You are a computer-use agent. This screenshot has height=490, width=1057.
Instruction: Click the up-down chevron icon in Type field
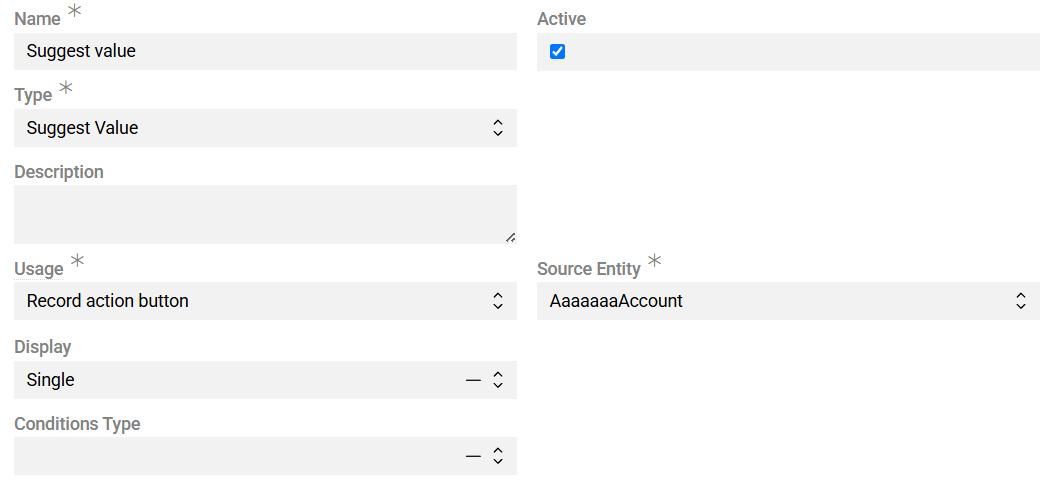tap(498, 128)
